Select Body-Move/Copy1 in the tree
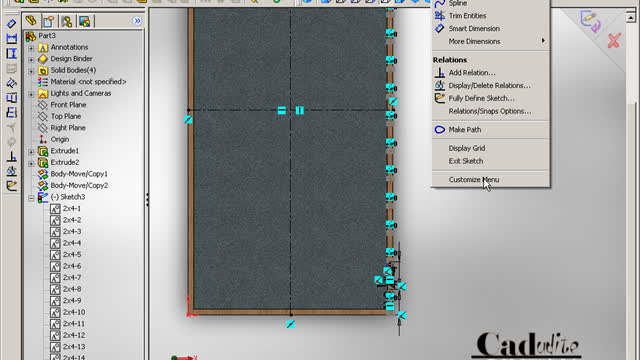The image size is (640, 360). click(x=79, y=174)
